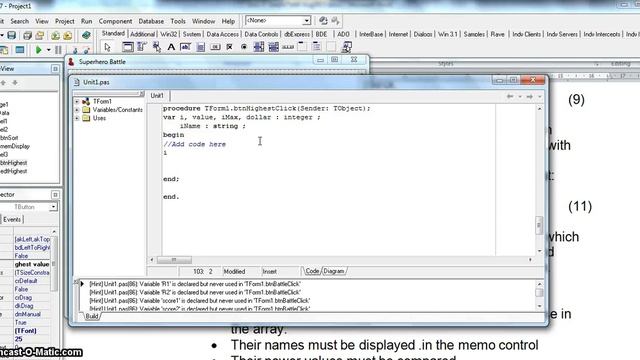Switch to Data Controls palette tab
640x360 pixels.
coord(261,34)
